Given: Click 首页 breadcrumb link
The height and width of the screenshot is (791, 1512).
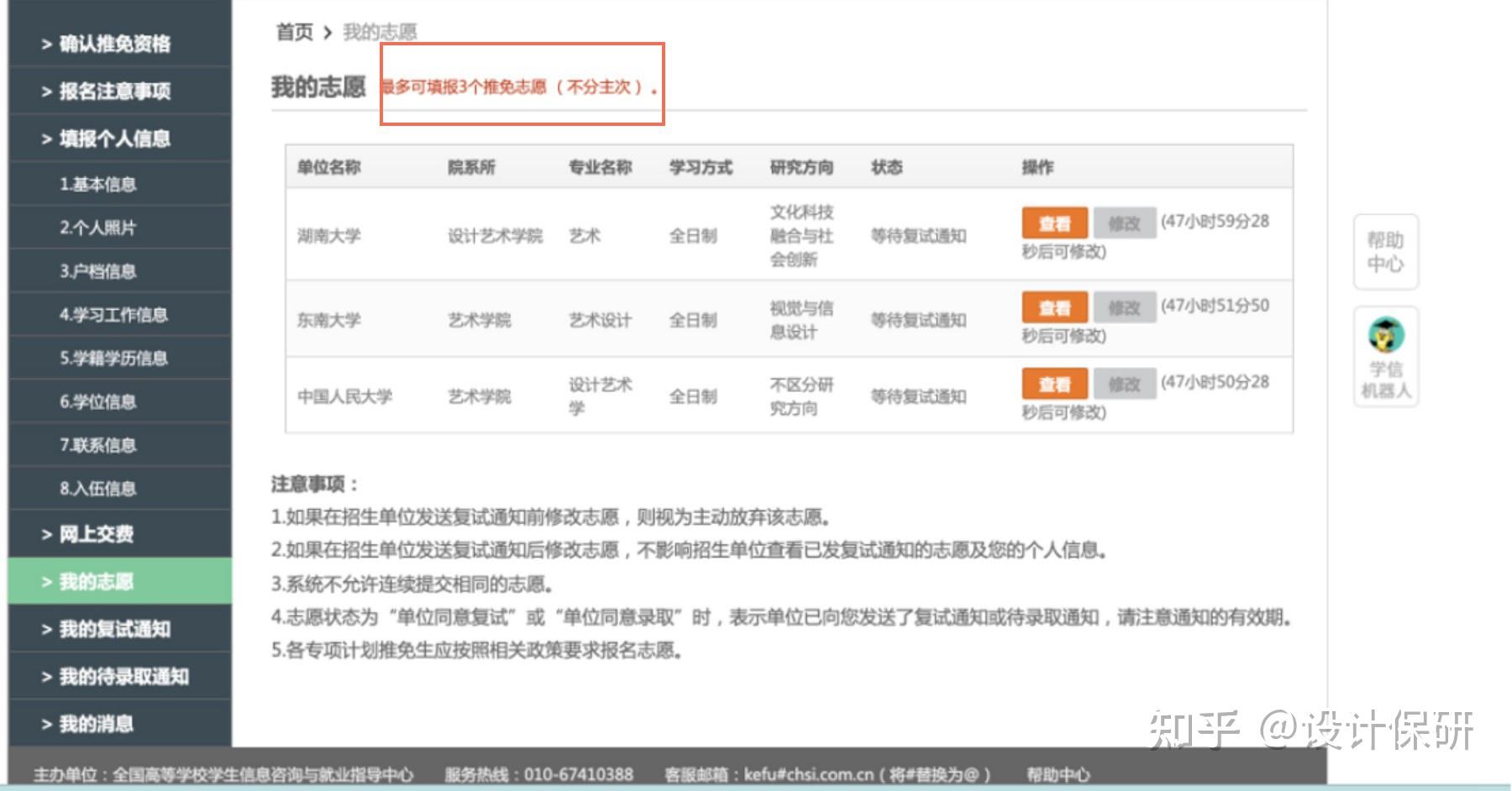Looking at the screenshot, I should pos(295,32).
